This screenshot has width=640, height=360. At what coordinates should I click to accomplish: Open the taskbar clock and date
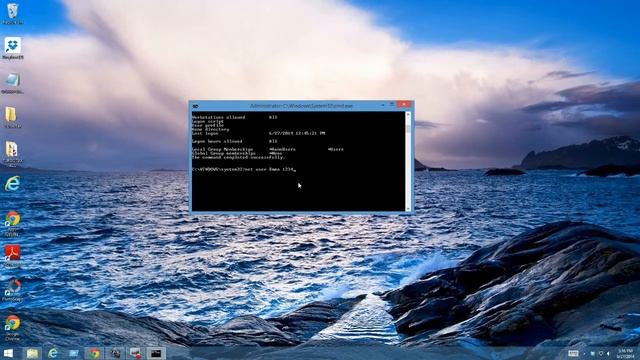coord(625,353)
